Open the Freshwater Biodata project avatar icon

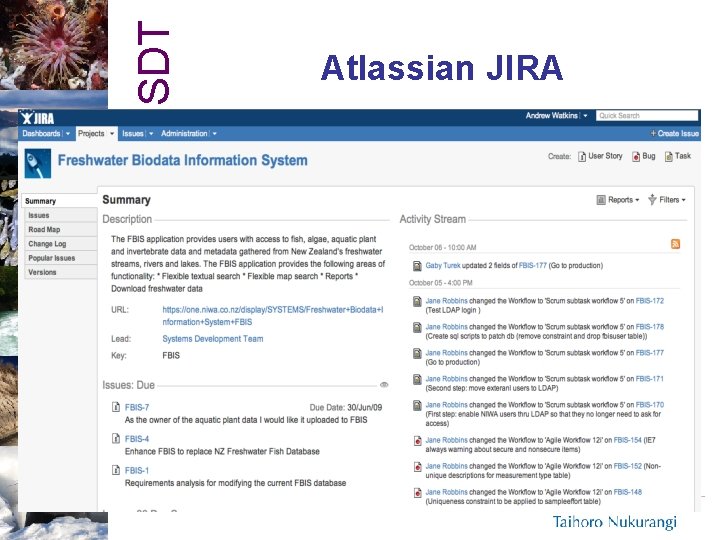(x=38, y=163)
